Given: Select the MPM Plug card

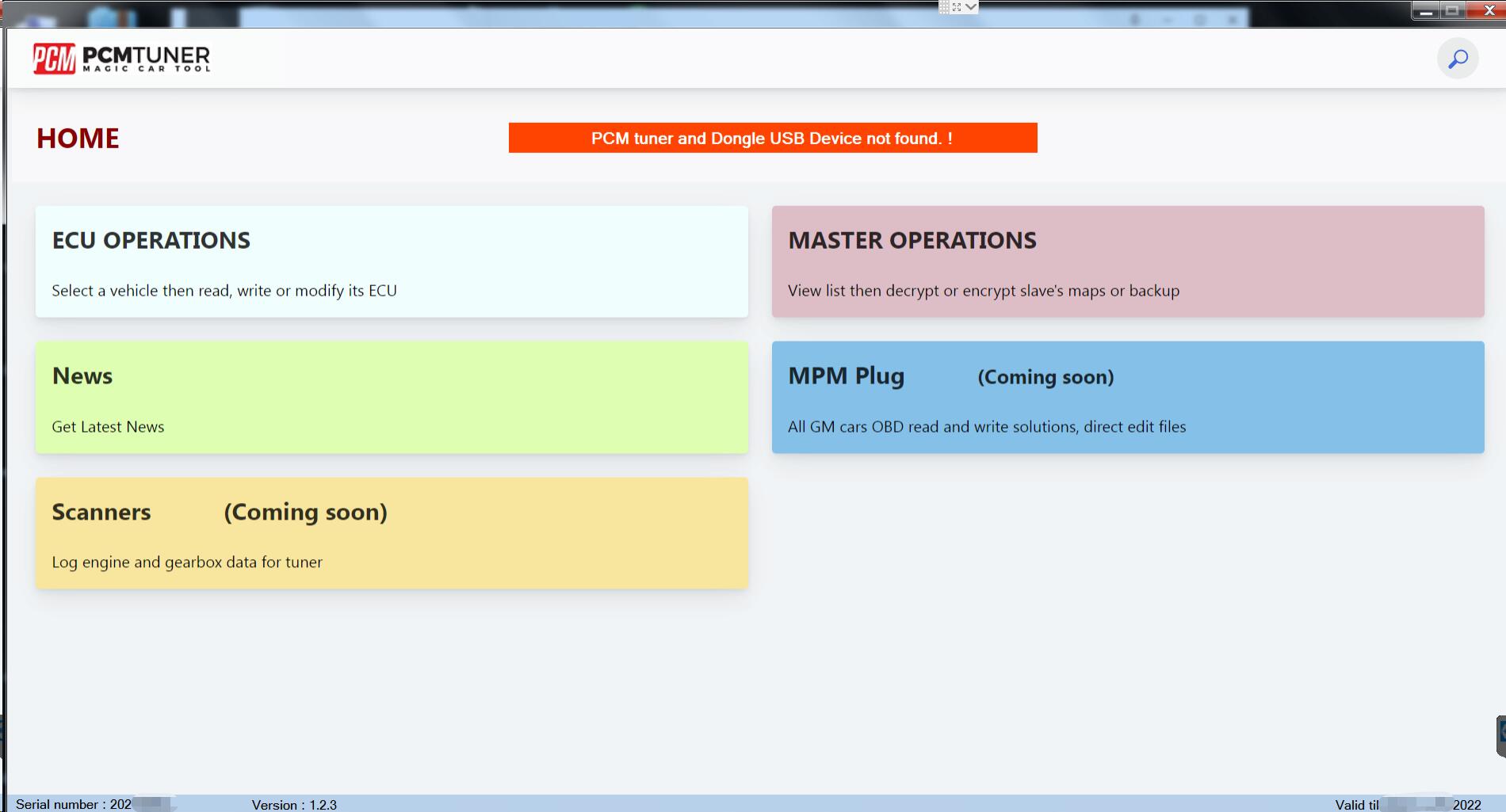Looking at the screenshot, I should pyautogui.click(x=1127, y=397).
